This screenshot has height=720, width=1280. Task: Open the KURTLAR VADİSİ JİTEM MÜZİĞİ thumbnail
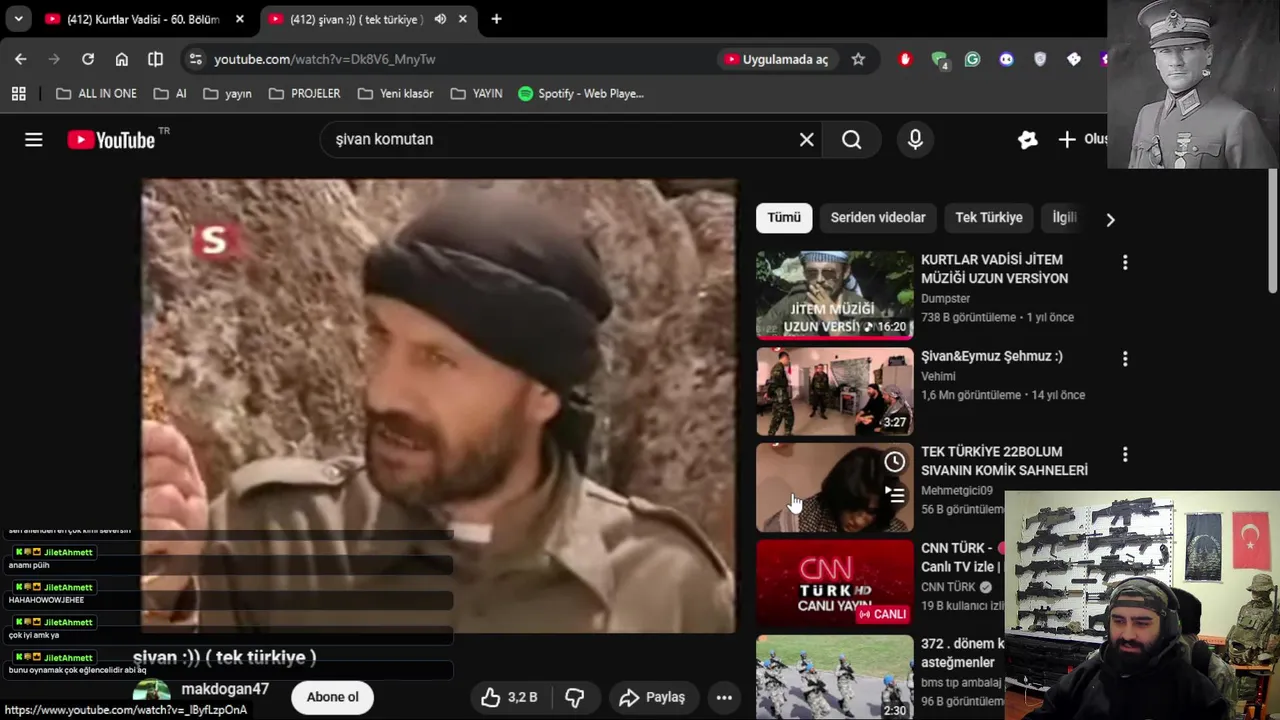click(834, 295)
